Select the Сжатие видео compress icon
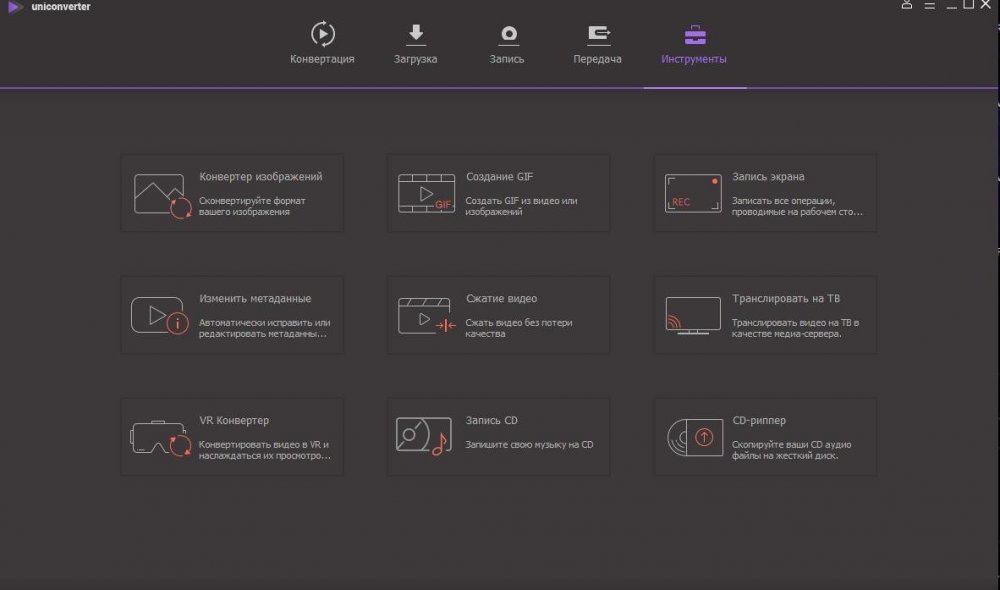Image resolution: width=1000 pixels, height=590 pixels. click(x=427, y=316)
